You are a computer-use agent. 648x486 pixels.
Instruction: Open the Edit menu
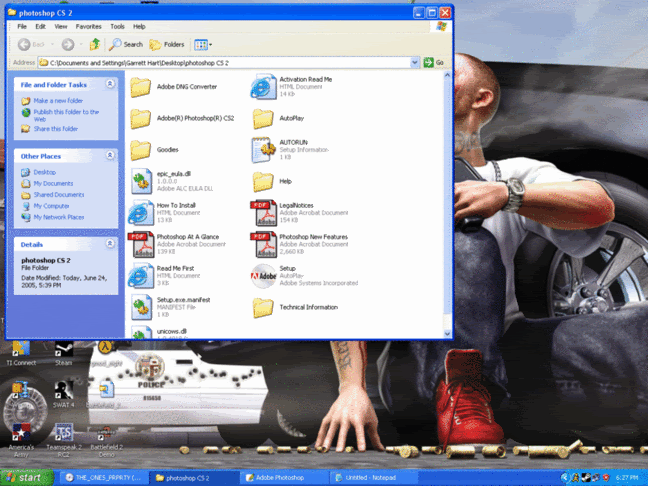pyautogui.click(x=40, y=26)
